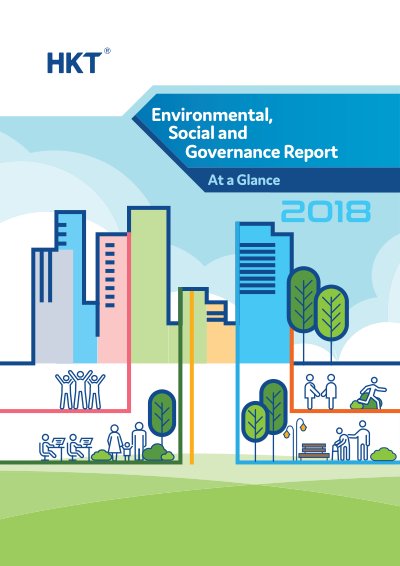Click the 2018 year text
Screen dimensions: 400x566
326,211
